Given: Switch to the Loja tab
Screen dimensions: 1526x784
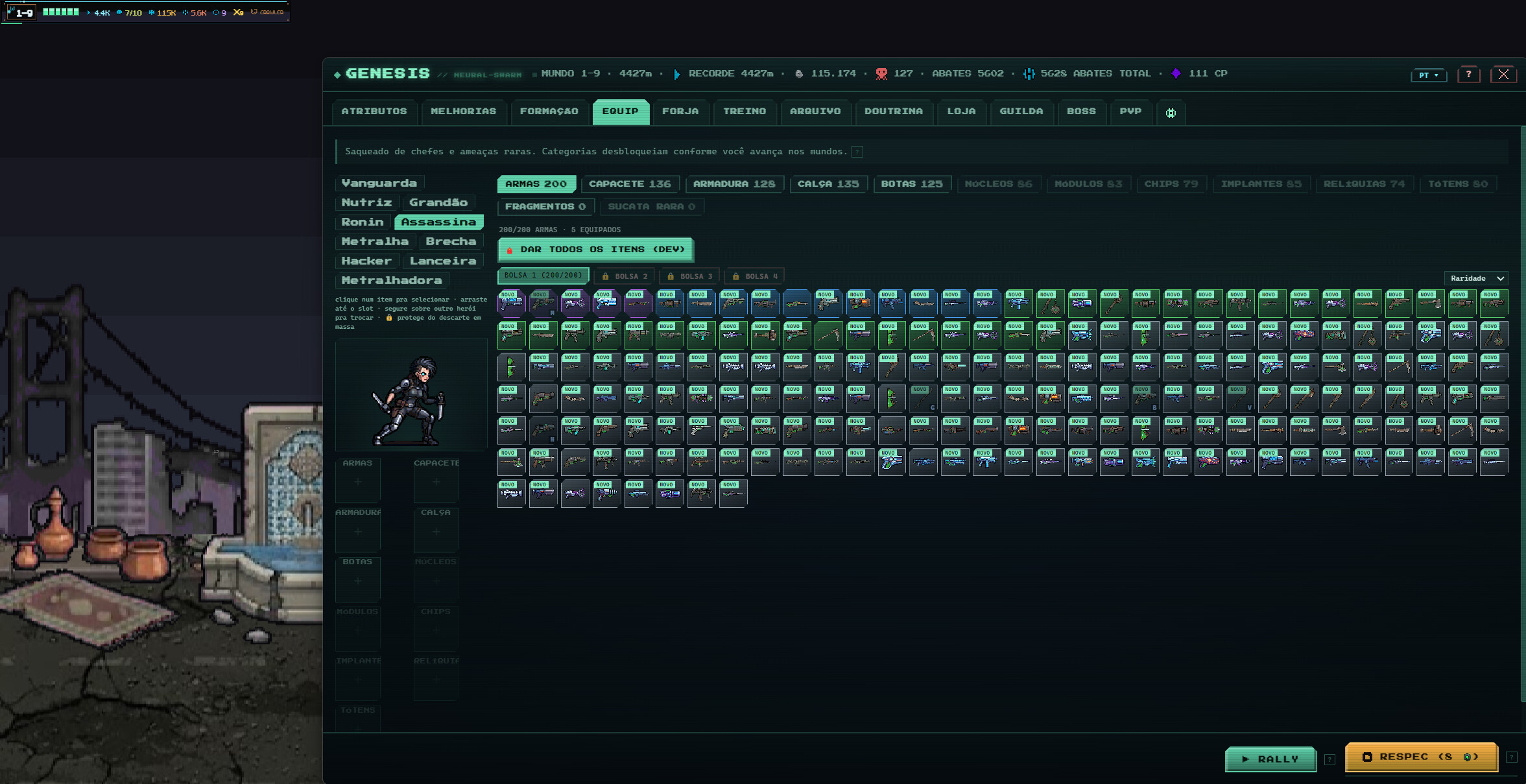Looking at the screenshot, I should point(961,112).
